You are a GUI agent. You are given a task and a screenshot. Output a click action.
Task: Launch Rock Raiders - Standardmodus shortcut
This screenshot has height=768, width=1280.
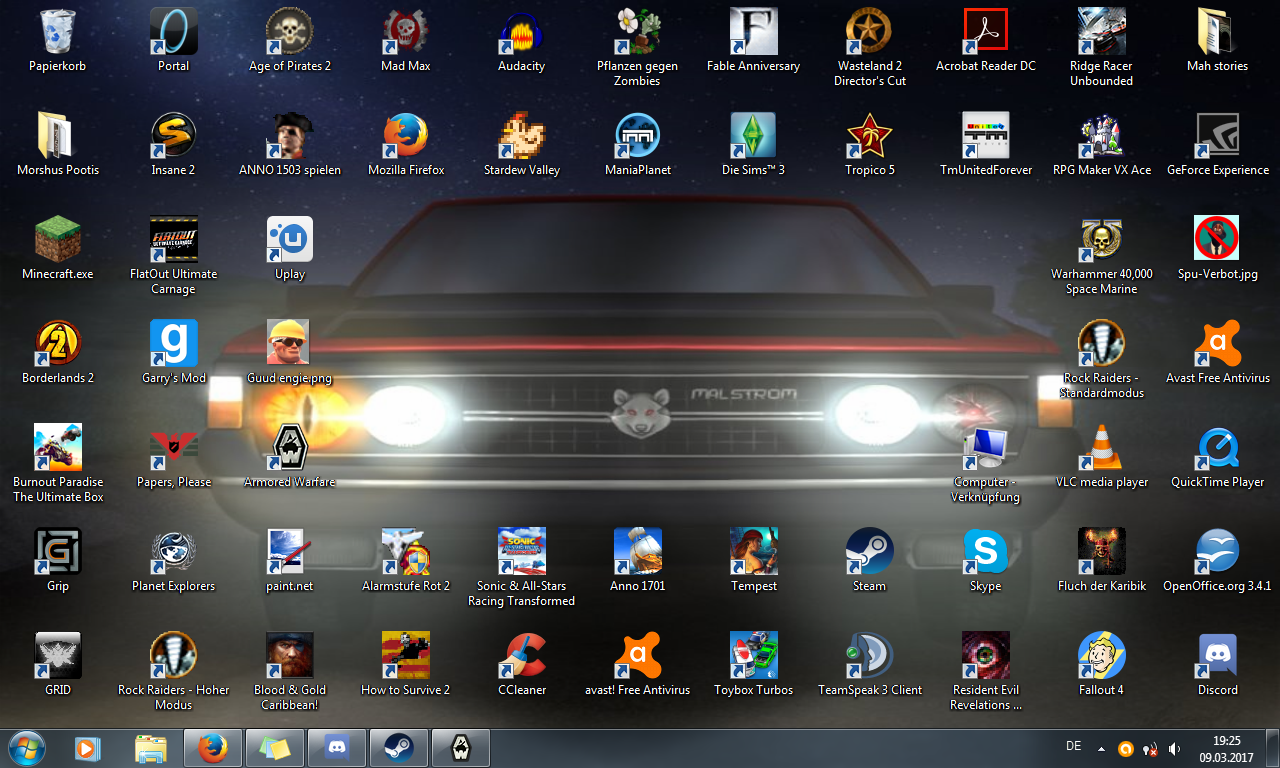[1102, 344]
